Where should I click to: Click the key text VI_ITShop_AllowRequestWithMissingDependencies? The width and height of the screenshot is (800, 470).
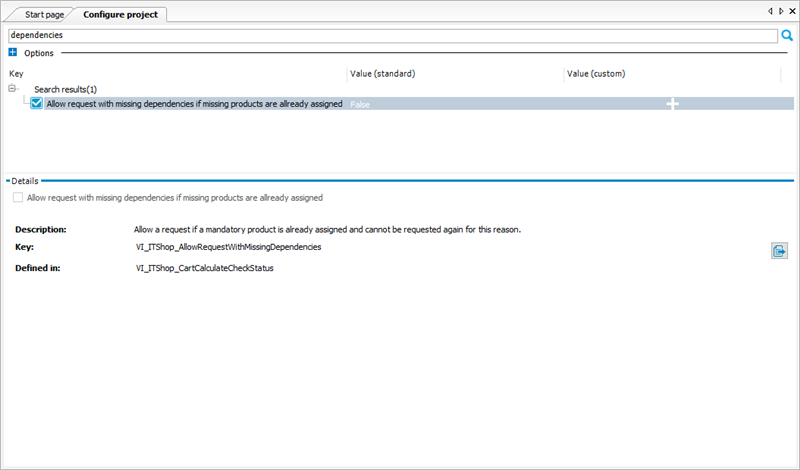pyautogui.click(x=229, y=247)
